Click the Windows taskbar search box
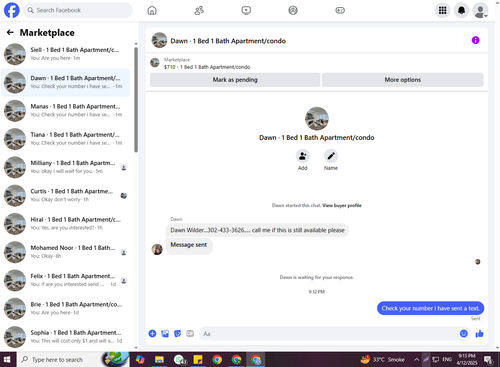 click(73, 359)
